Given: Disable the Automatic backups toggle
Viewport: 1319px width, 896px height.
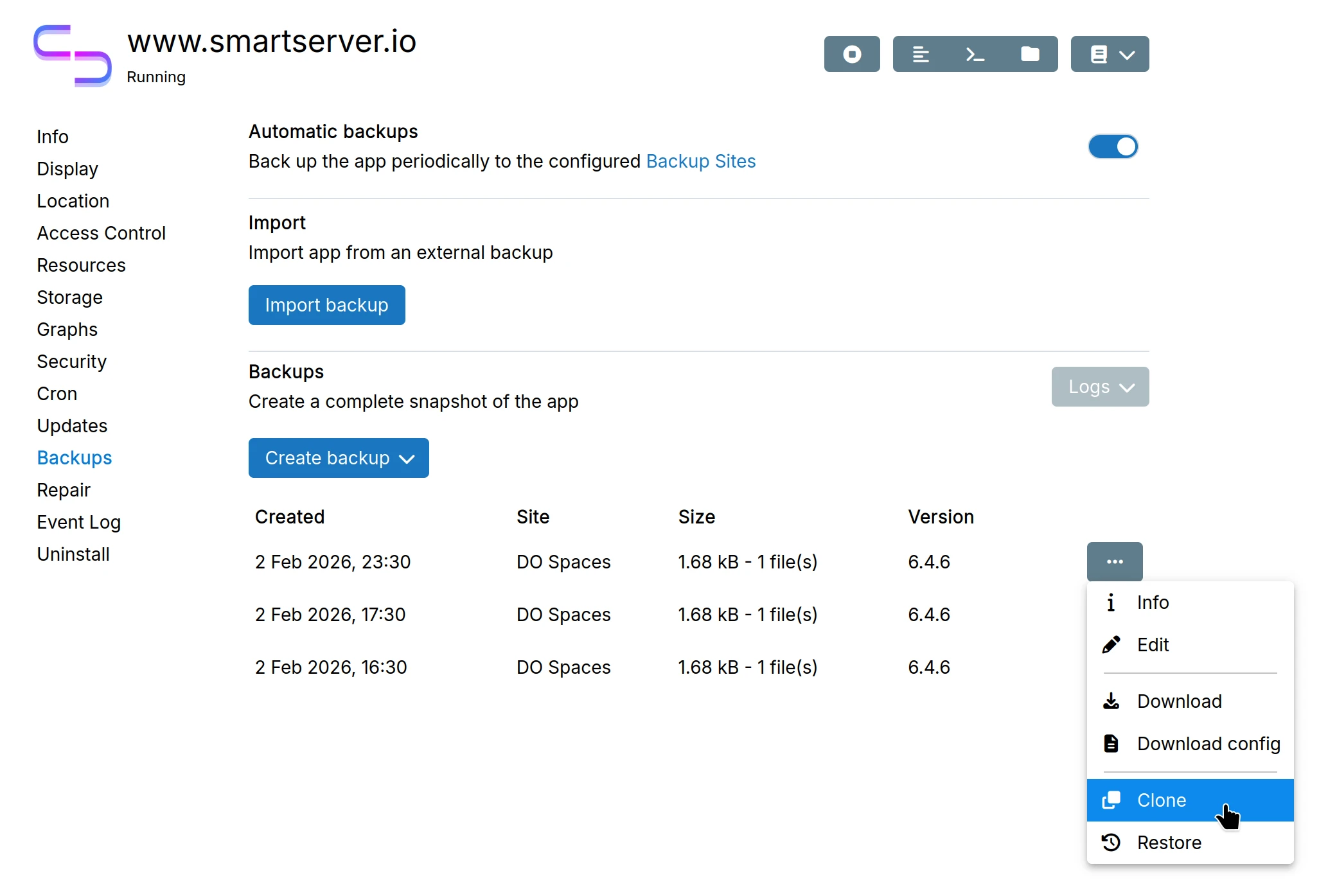Looking at the screenshot, I should point(1112,146).
